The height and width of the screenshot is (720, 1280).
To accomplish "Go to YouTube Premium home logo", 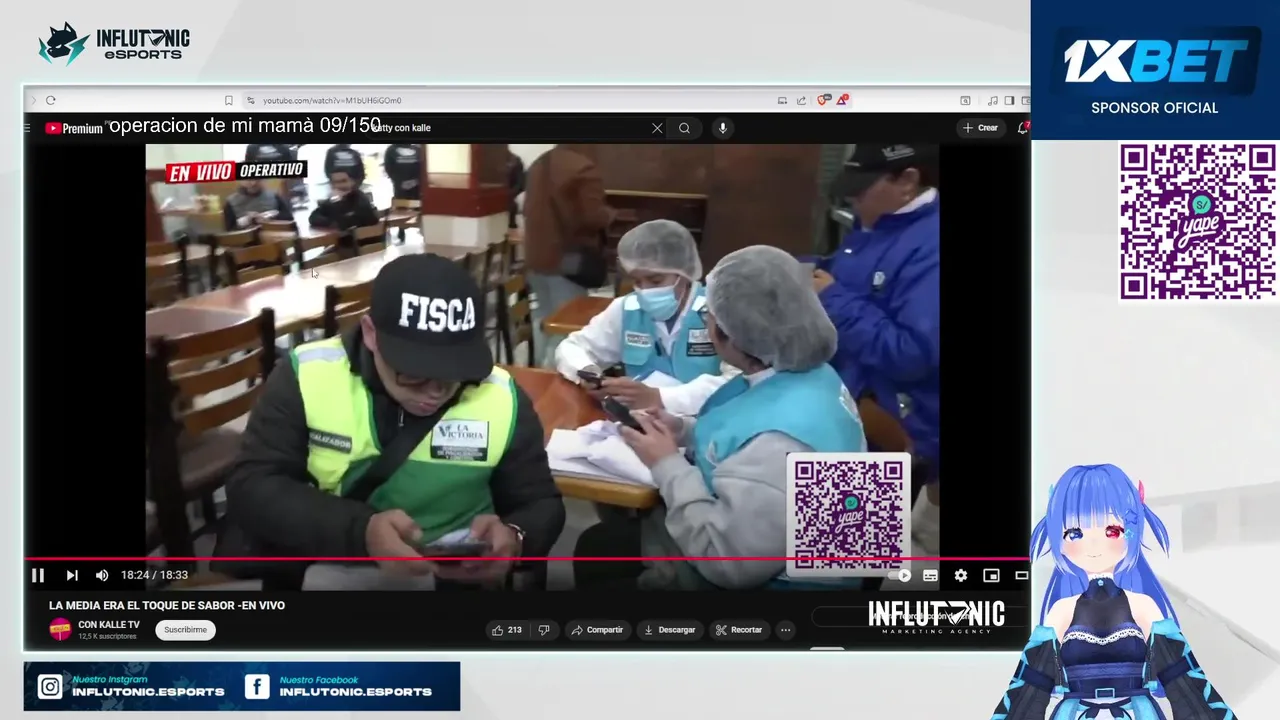I will (74, 128).
